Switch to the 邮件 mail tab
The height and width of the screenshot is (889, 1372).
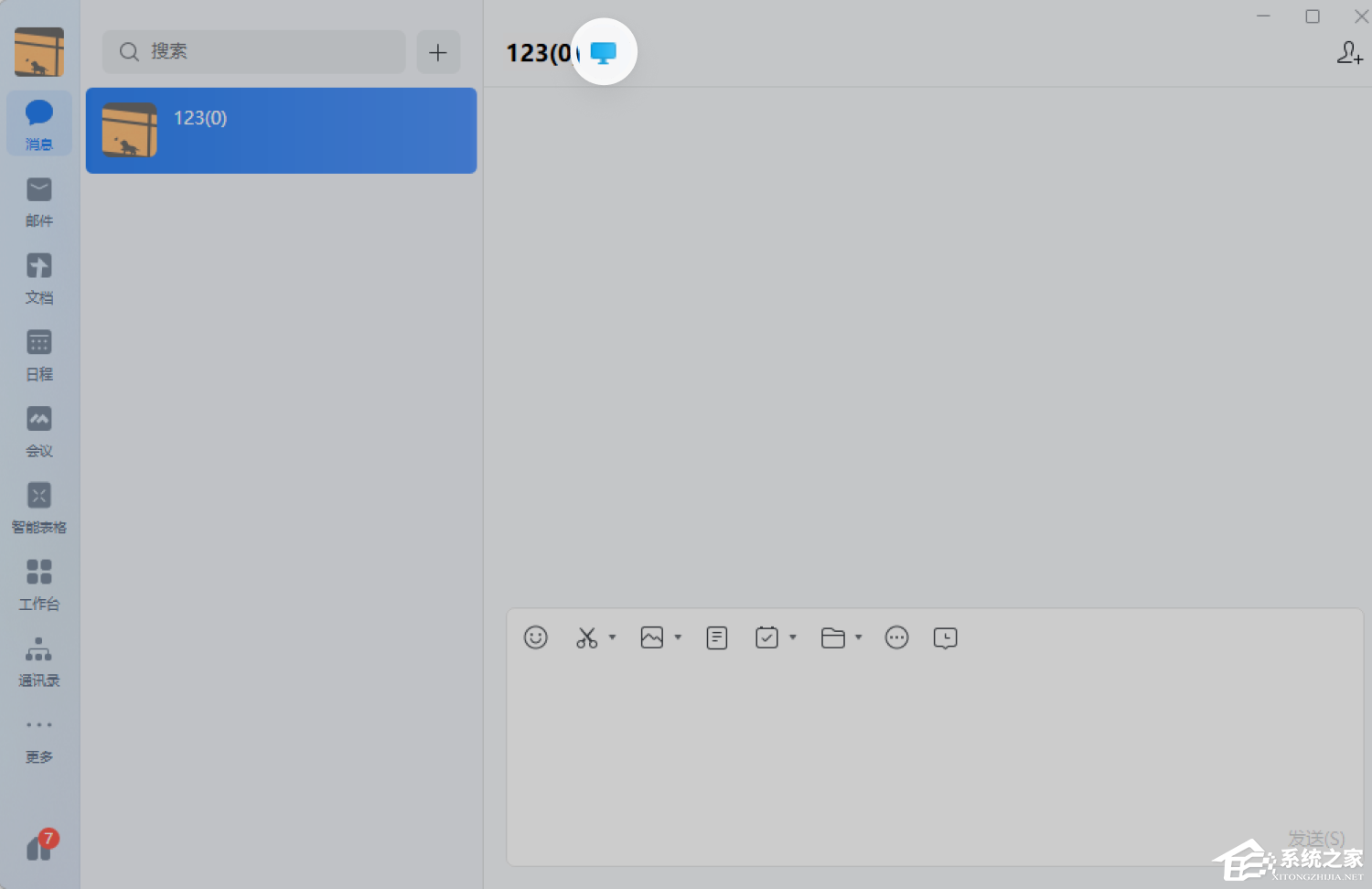pos(39,202)
